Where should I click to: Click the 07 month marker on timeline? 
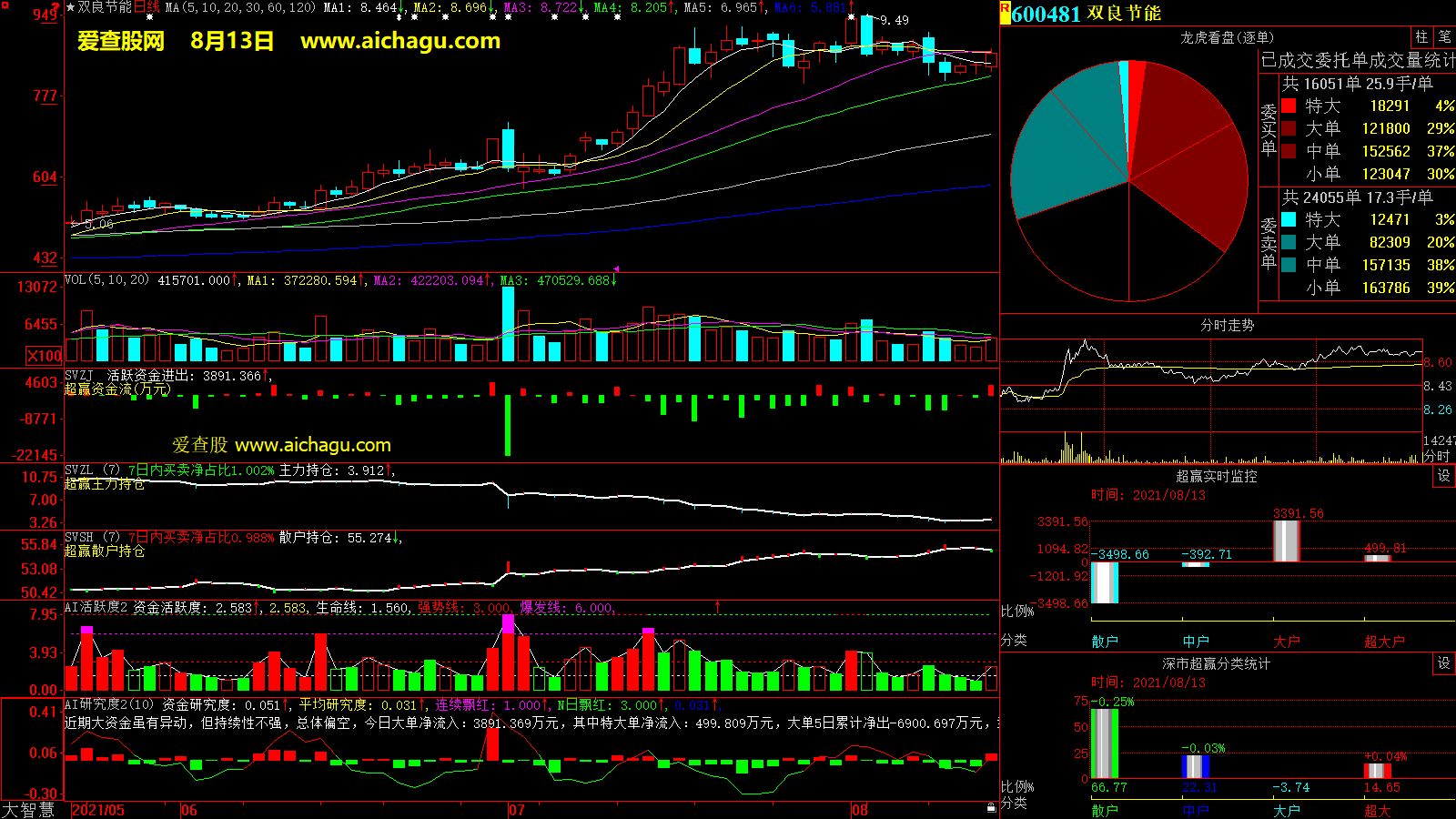click(517, 810)
